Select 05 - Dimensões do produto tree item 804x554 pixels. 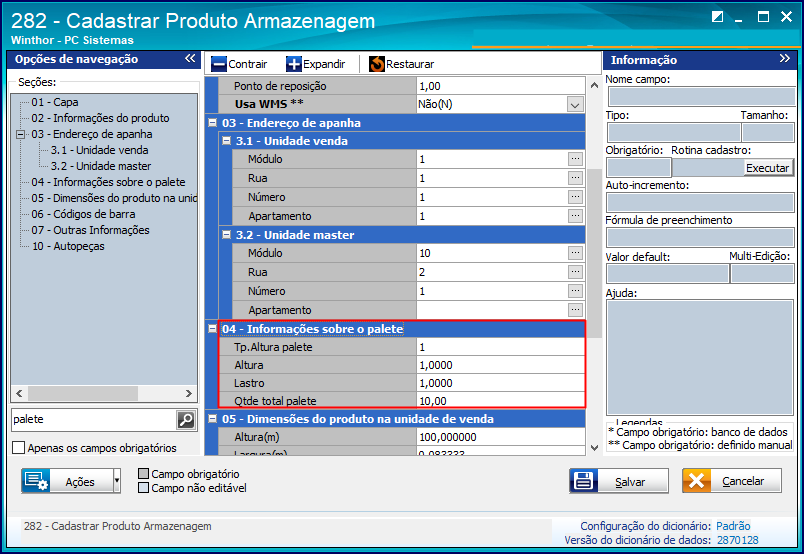coord(114,198)
